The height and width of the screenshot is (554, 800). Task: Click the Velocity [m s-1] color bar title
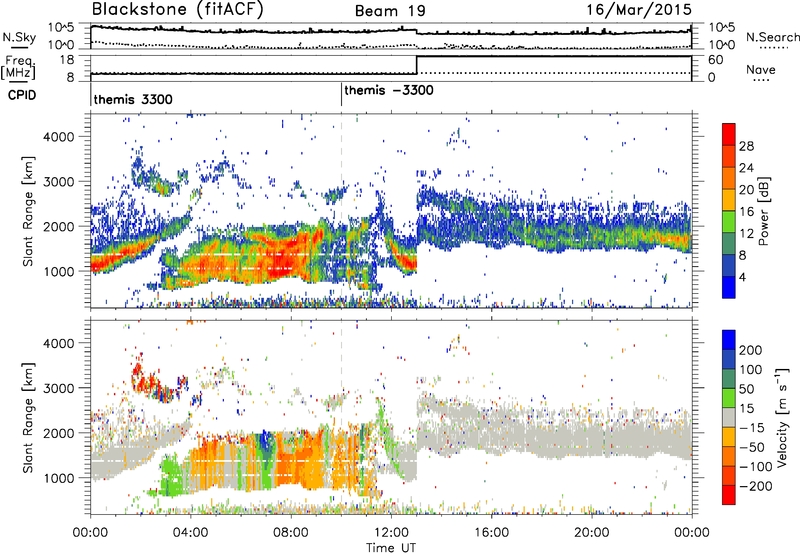point(783,417)
